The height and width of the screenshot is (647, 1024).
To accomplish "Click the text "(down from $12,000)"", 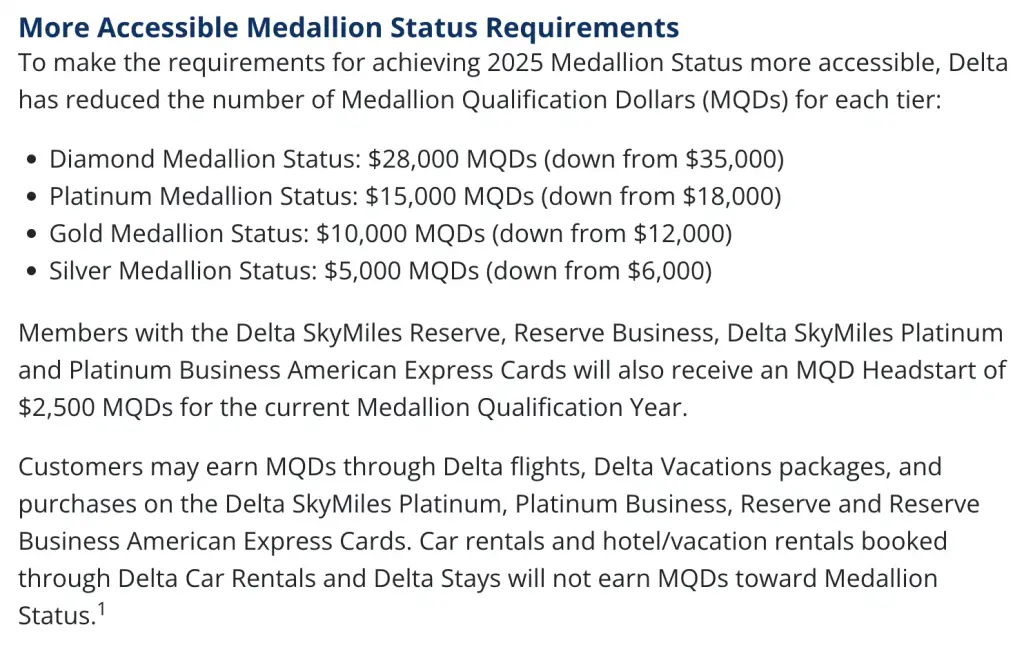I will [613, 234].
